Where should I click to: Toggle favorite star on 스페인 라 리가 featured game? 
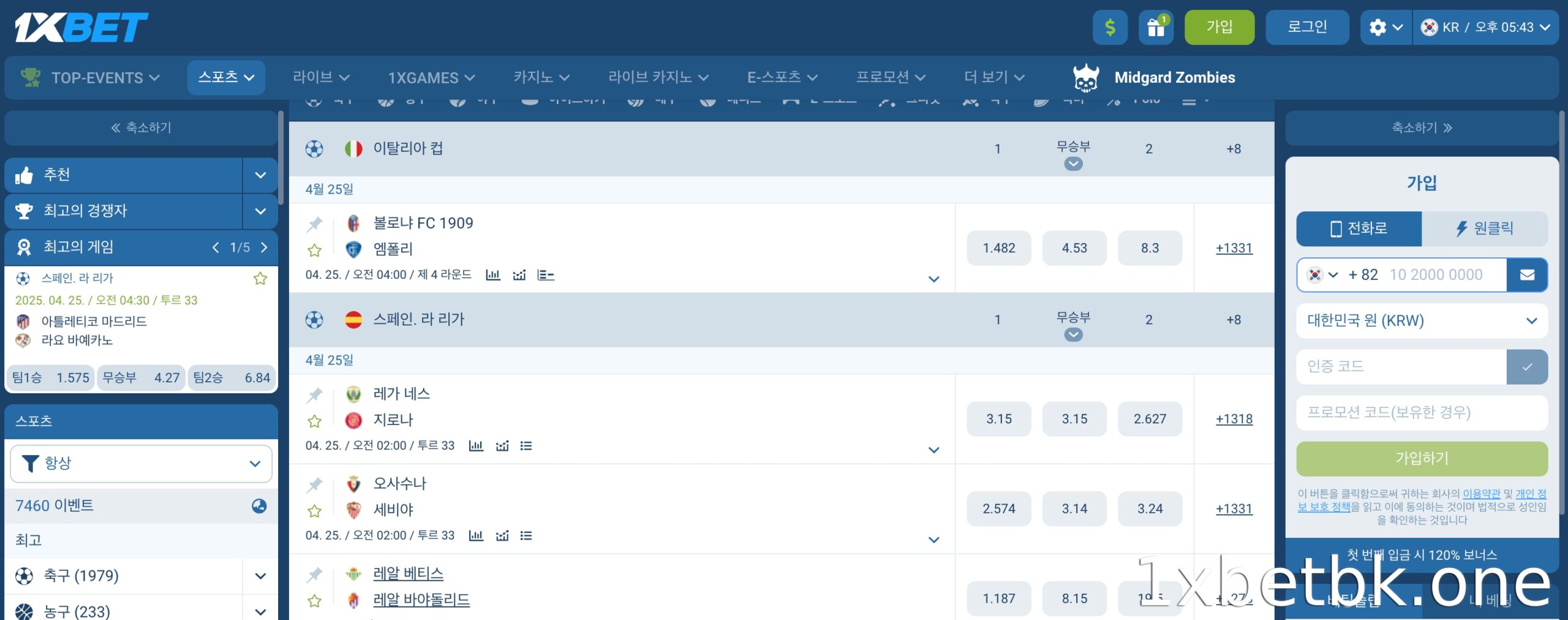tap(260, 279)
